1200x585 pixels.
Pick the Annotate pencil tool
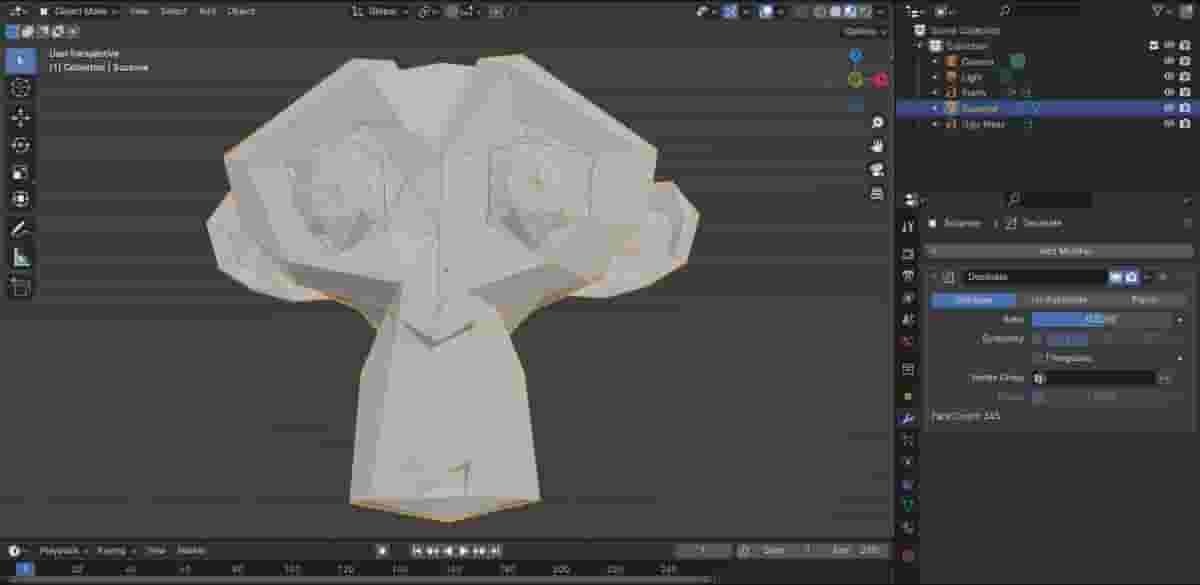(x=20, y=229)
